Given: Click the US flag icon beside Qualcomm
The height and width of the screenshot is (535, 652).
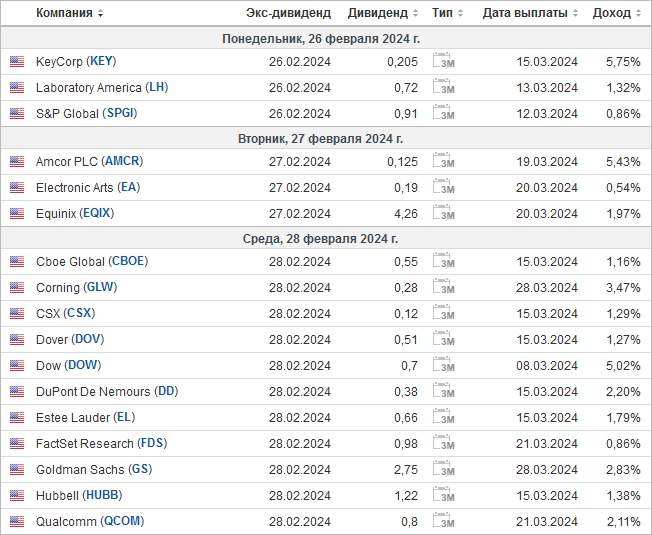Looking at the screenshot, I should click(x=17, y=521).
